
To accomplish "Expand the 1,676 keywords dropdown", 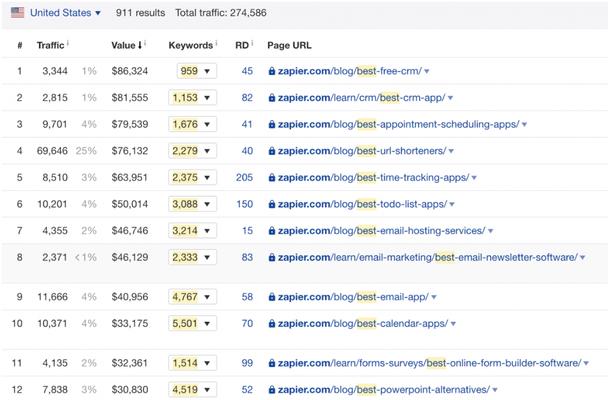I will click(192, 124).
